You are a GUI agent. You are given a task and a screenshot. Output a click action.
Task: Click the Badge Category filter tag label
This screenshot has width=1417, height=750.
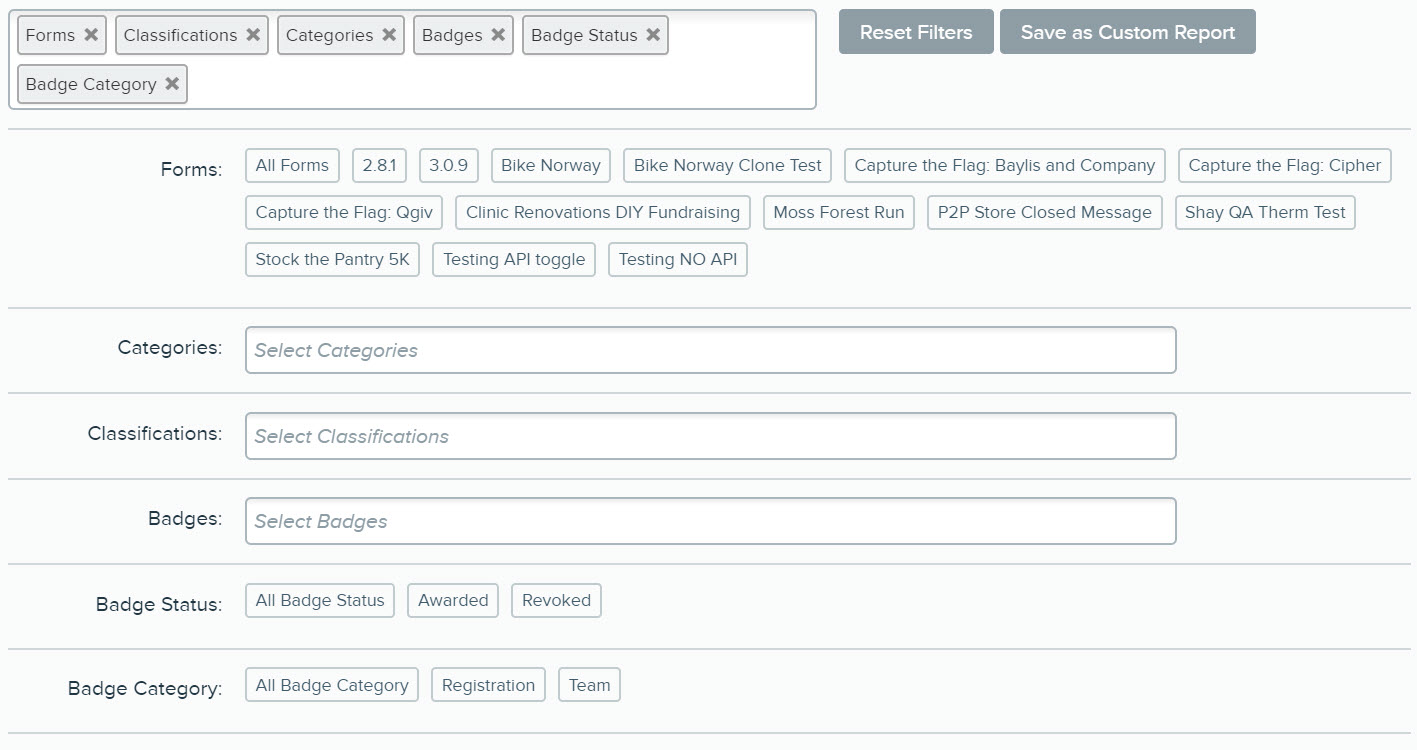click(91, 84)
